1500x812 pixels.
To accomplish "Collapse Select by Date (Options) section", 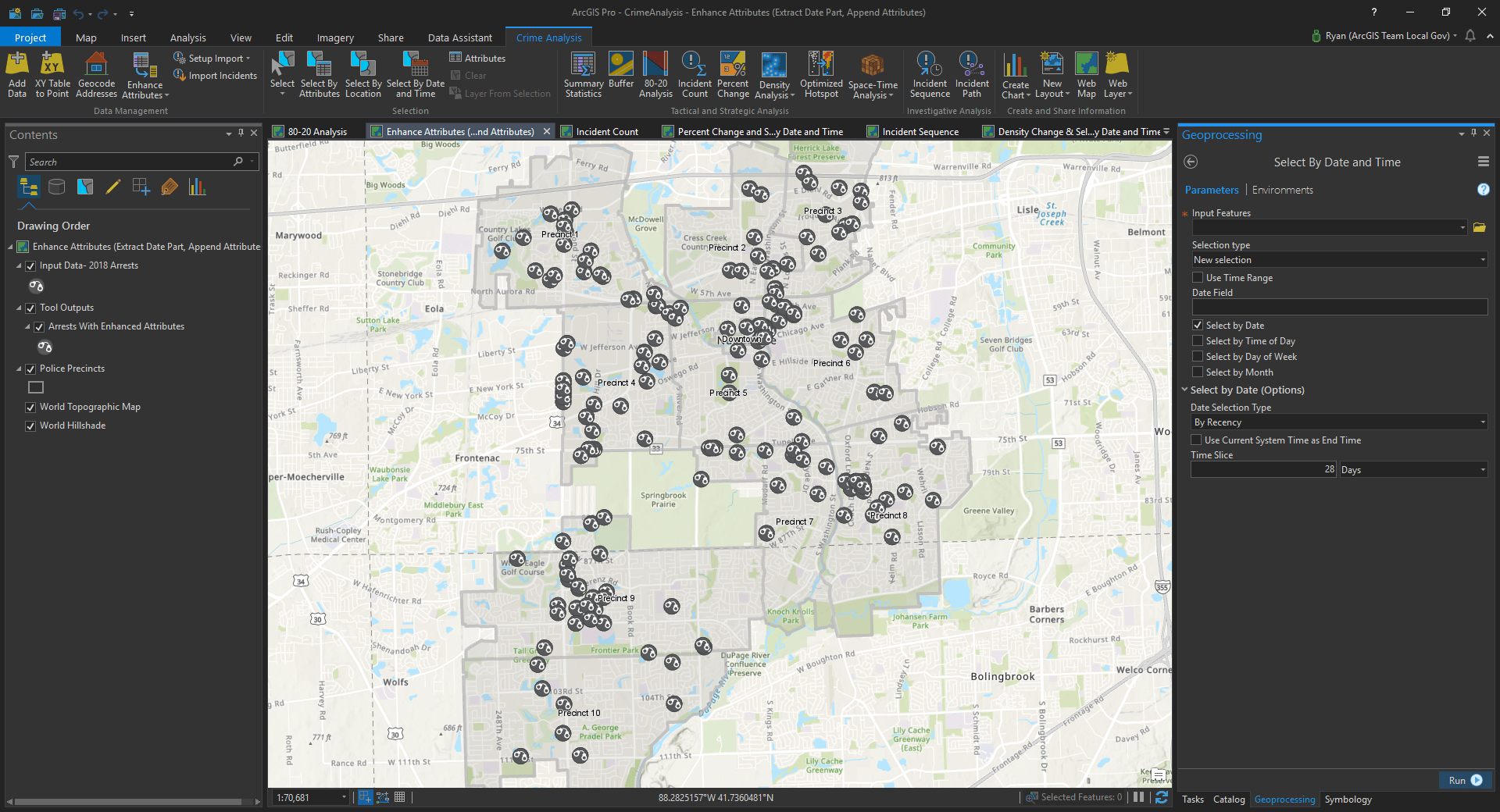I will pyautogui.click(x=1184, y=390).
